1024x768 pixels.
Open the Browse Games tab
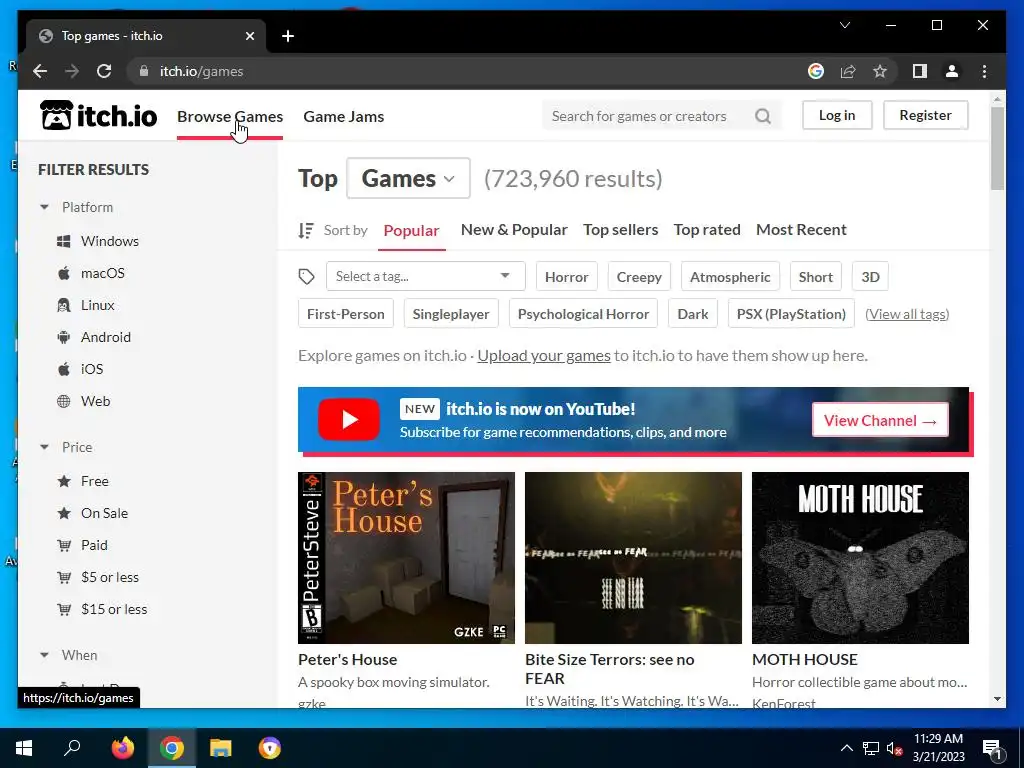(230, 116)
